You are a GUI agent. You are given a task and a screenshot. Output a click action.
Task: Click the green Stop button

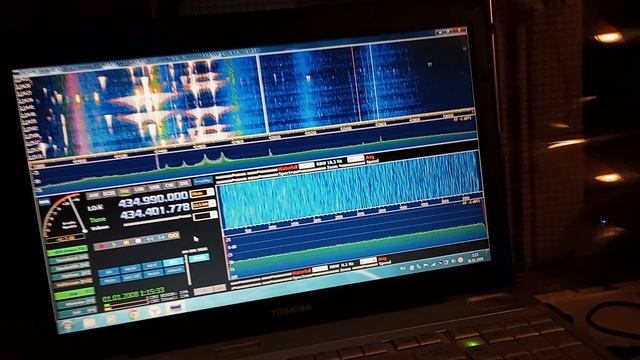coord(76,293)
